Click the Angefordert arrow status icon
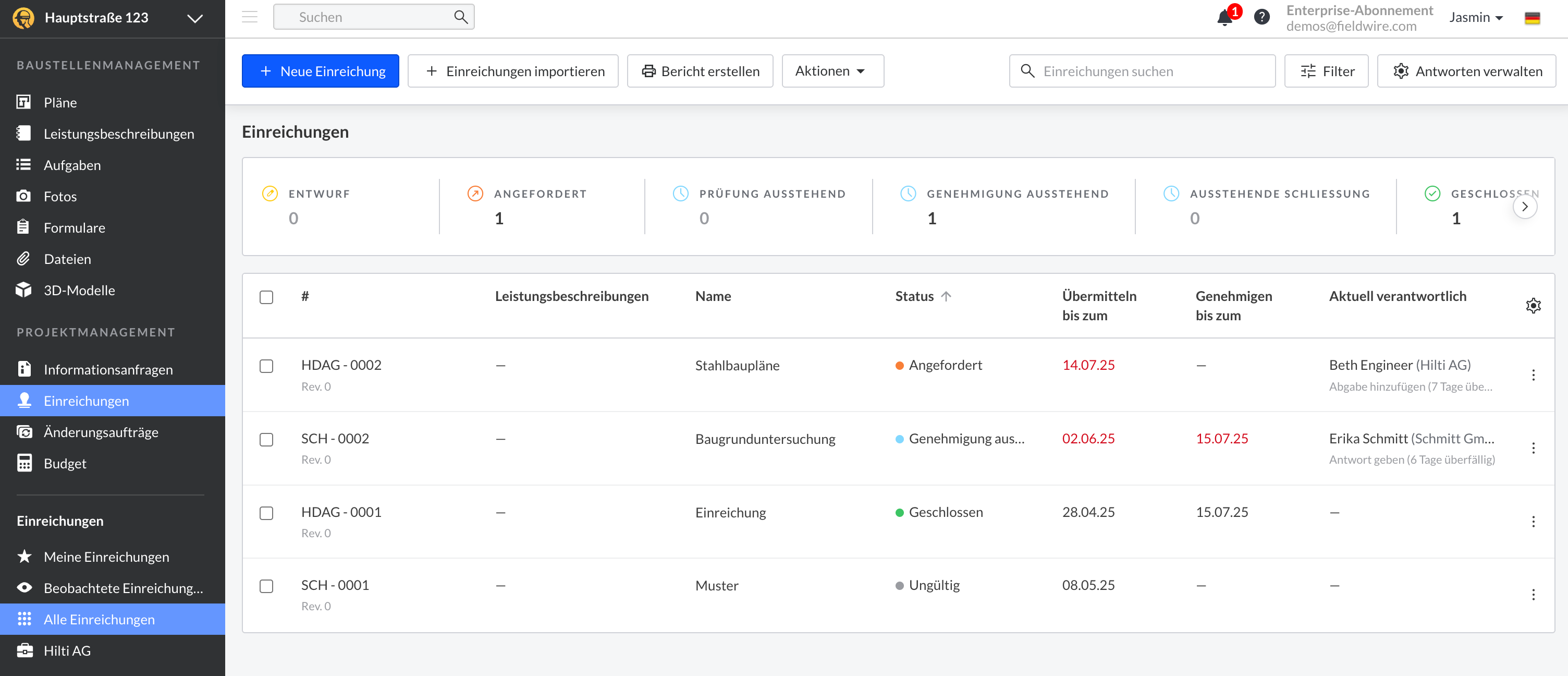This screenshot has width=1568, height=676. pyautogui.click(x=475, y=194)
